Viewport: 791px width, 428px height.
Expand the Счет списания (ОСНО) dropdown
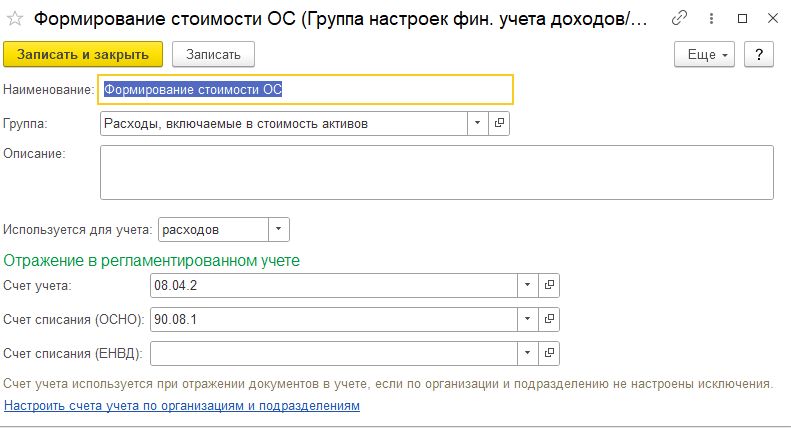point(527,319)
